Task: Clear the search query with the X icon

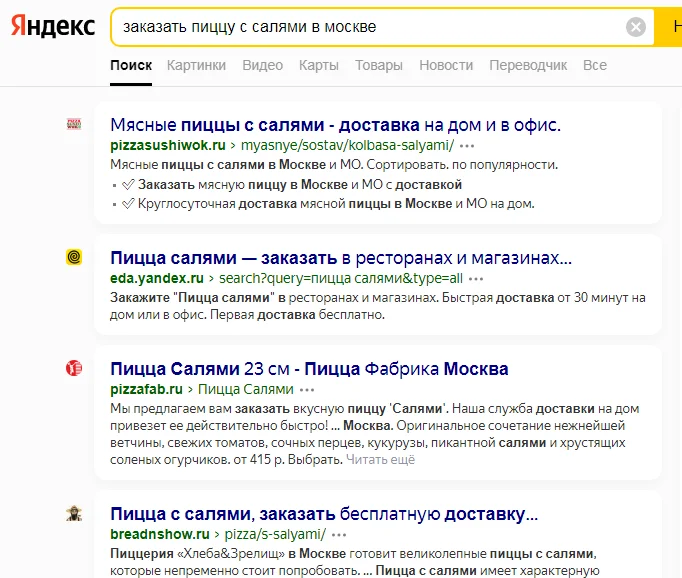Action: (x=635, y=27)
